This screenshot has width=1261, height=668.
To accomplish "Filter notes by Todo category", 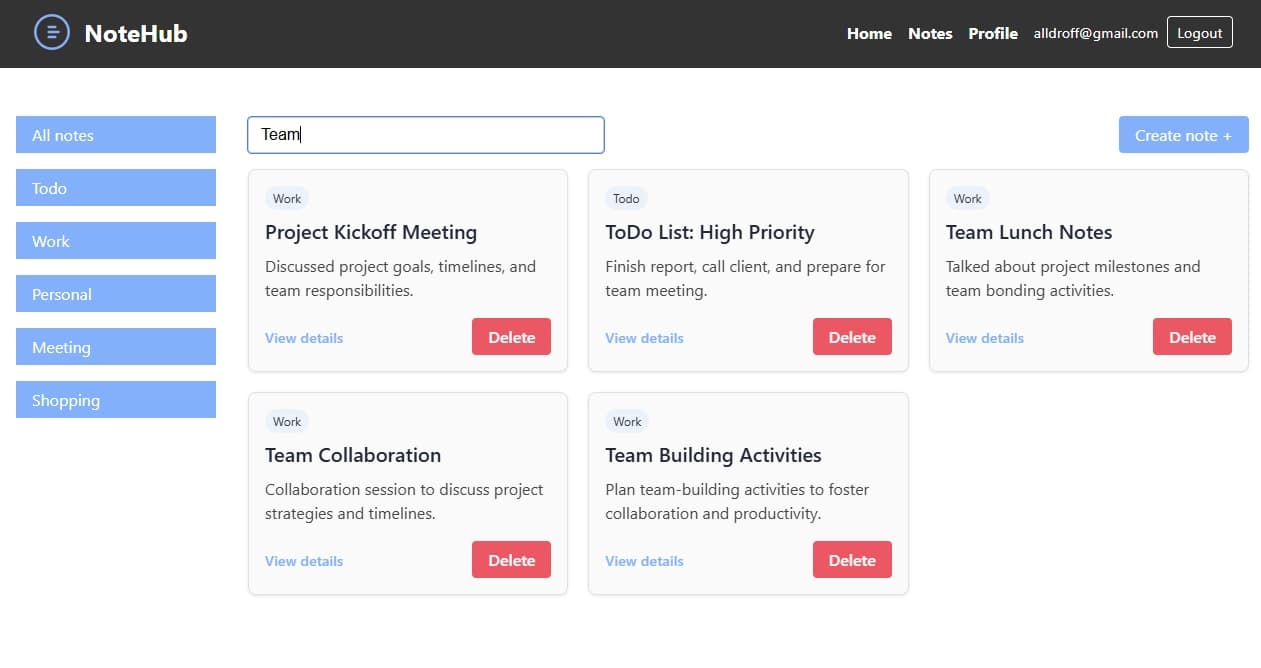I will [116, 188].
